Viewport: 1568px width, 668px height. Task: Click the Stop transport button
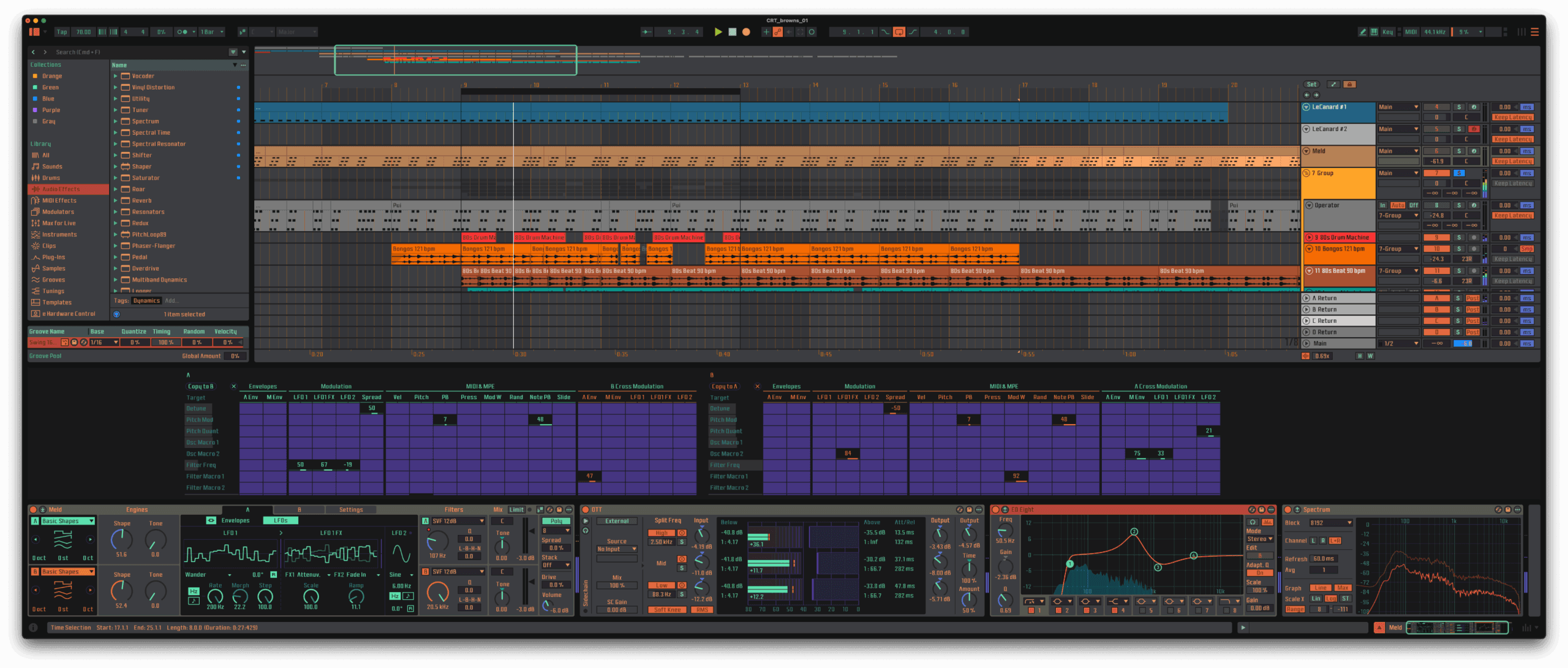732,32
